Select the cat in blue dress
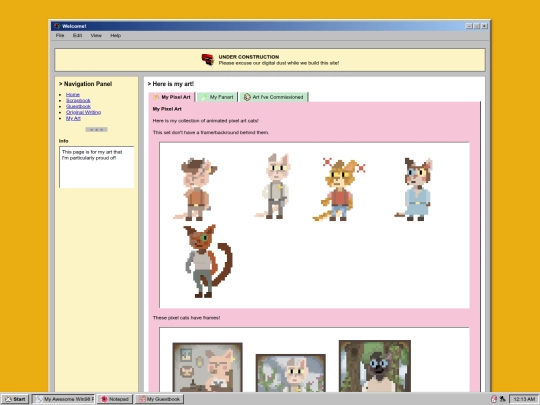The image size is (540, 405). click(414, 189)
